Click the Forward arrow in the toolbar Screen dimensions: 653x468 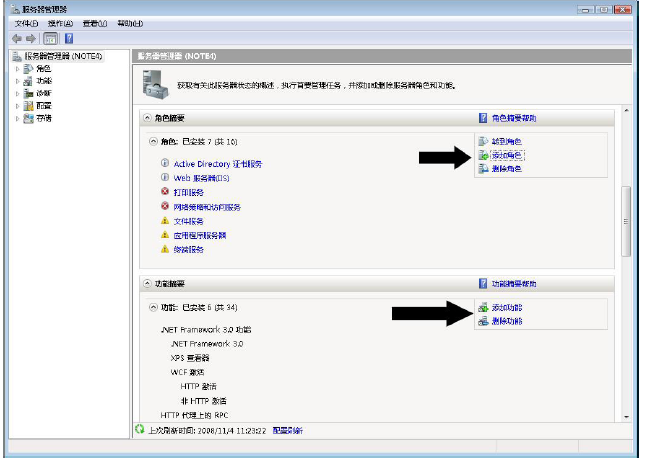point(31,39)
